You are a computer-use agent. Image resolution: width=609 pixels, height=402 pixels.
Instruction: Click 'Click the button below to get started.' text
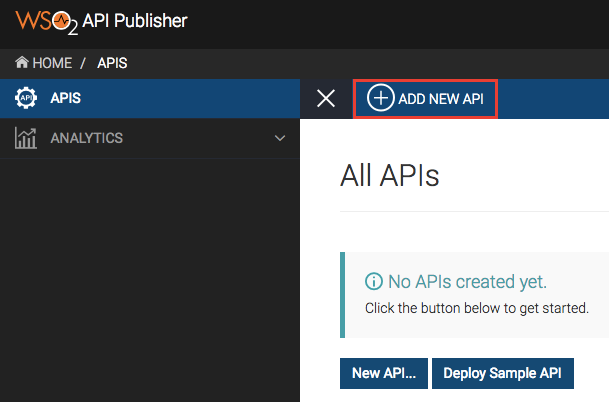477,308
